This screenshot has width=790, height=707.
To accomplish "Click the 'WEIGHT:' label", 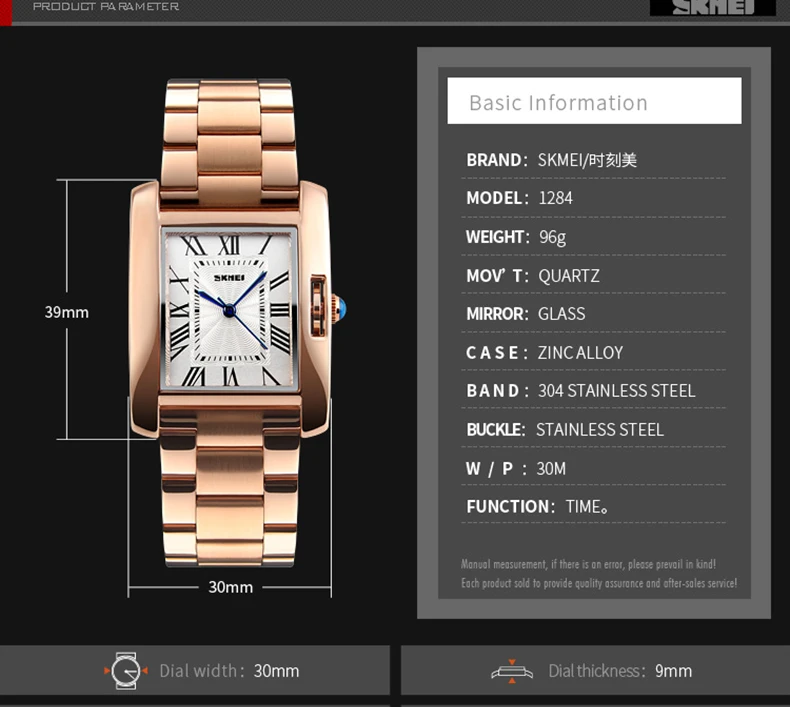I will point(498,237).
